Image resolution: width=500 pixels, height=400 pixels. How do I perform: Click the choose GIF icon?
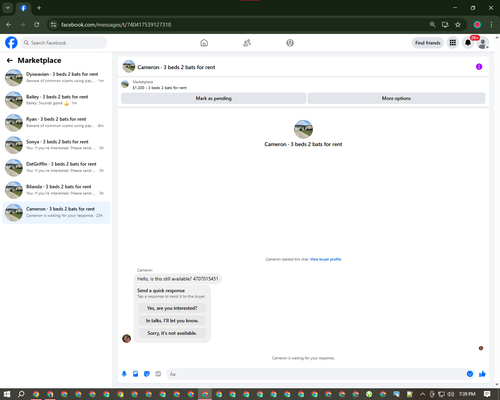(x=158, y=374)
